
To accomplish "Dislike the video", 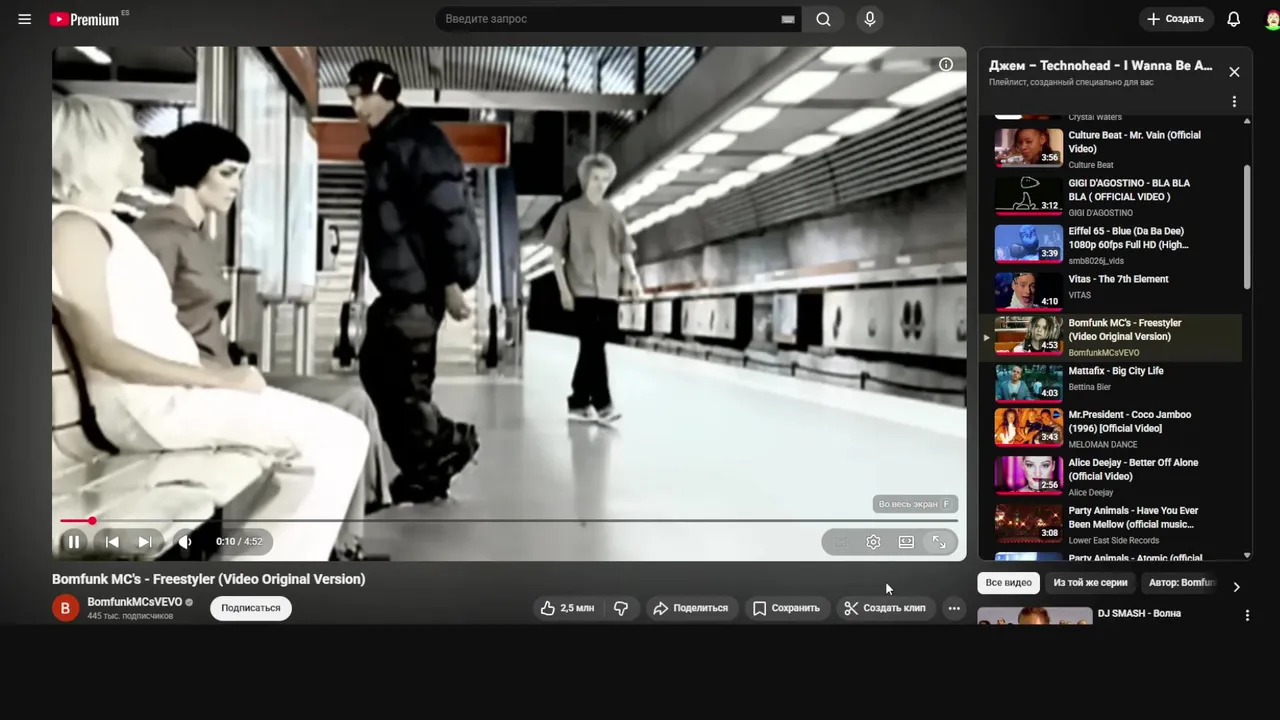I will (621, 608).
